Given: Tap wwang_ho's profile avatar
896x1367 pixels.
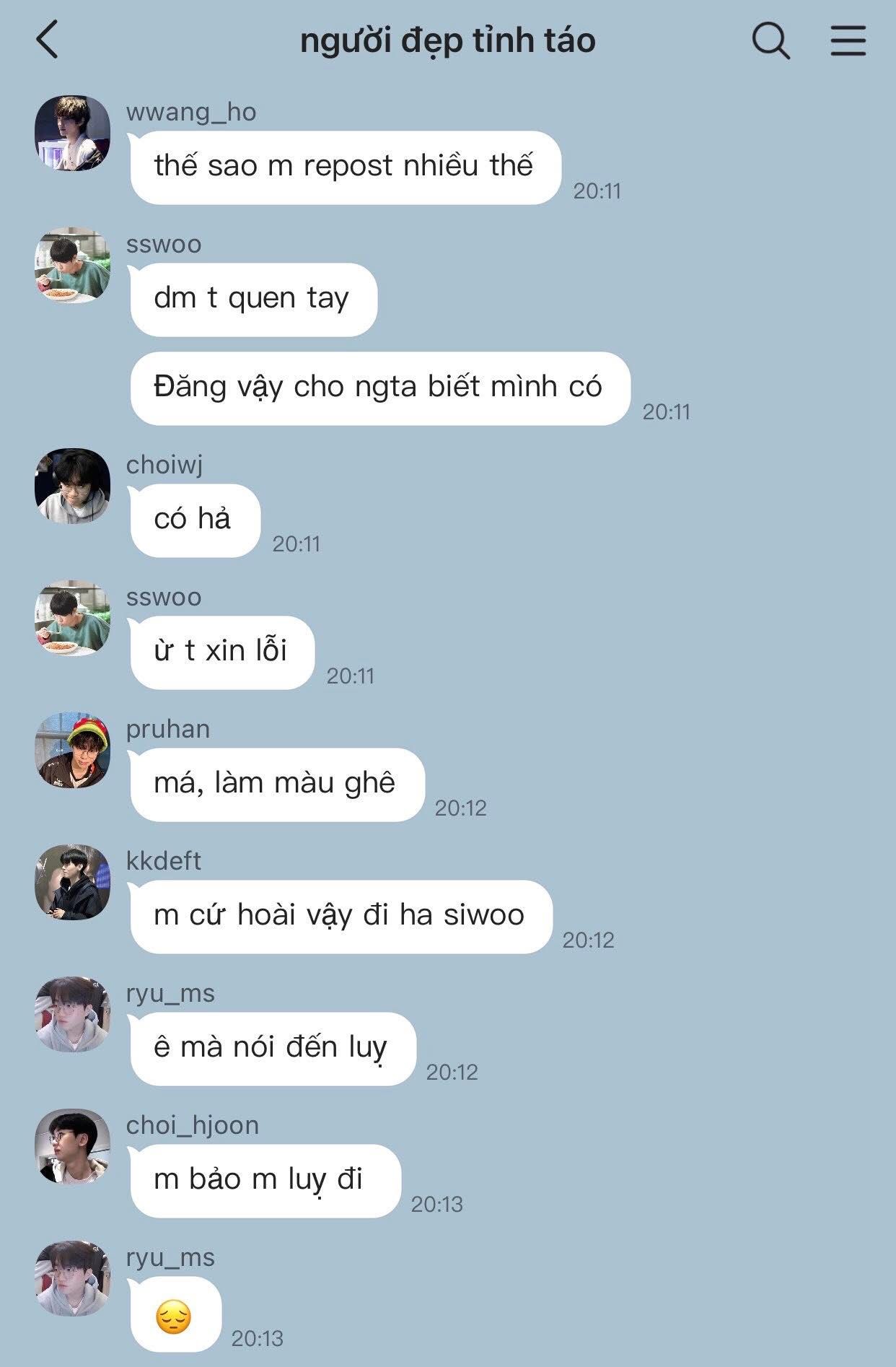Looking at the screenshot, I should 72,133.
